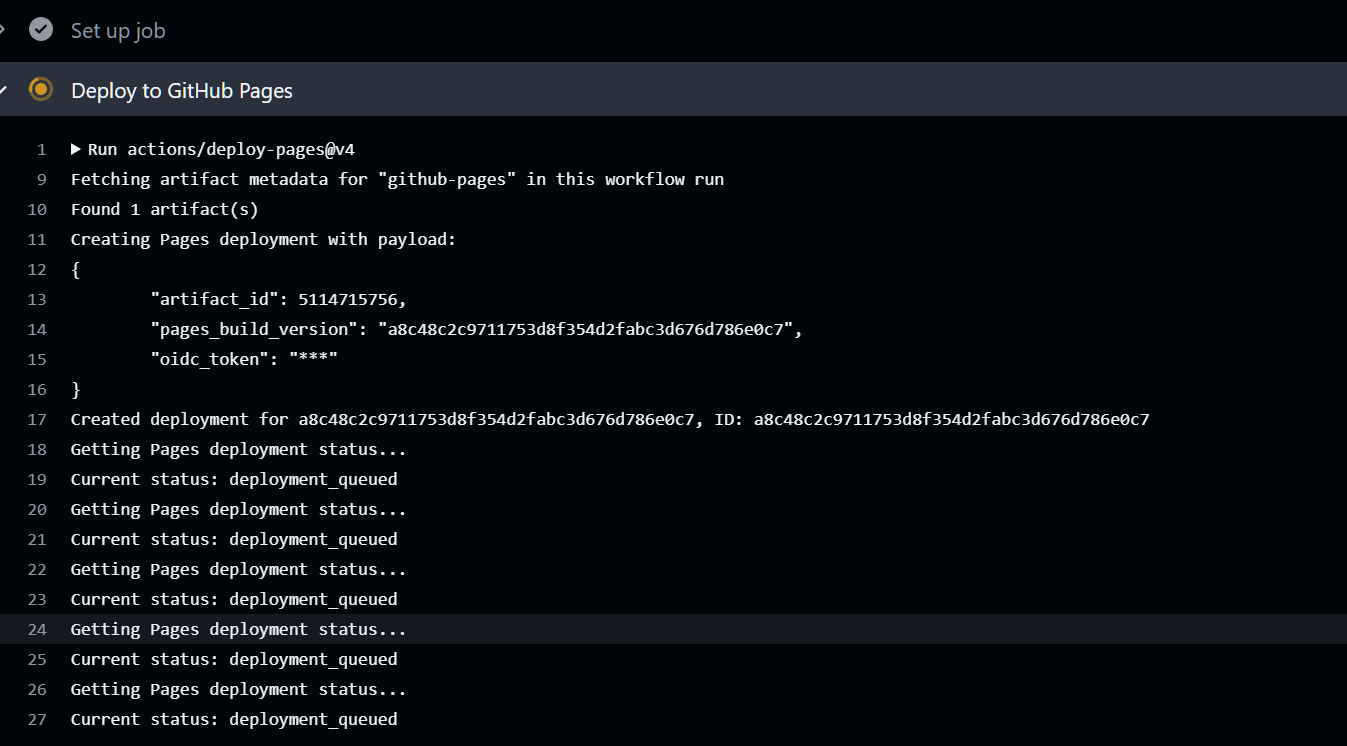Select the Deploy to GitHub Pages step header
Image resolution: width=1347 pixels, height=746 pixels.
[182, 91]
